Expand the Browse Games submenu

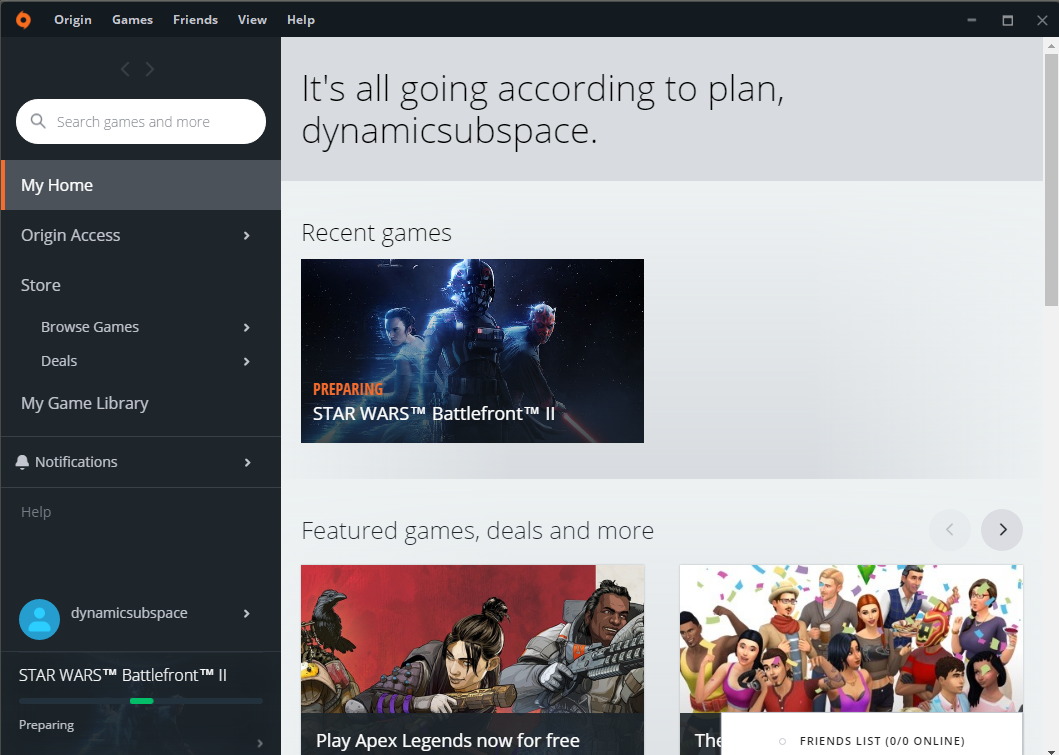(246, 327)
